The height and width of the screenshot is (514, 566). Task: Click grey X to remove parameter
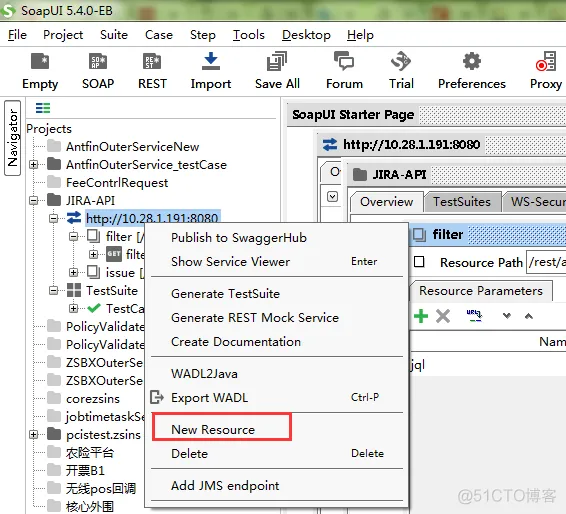(443, 316)
